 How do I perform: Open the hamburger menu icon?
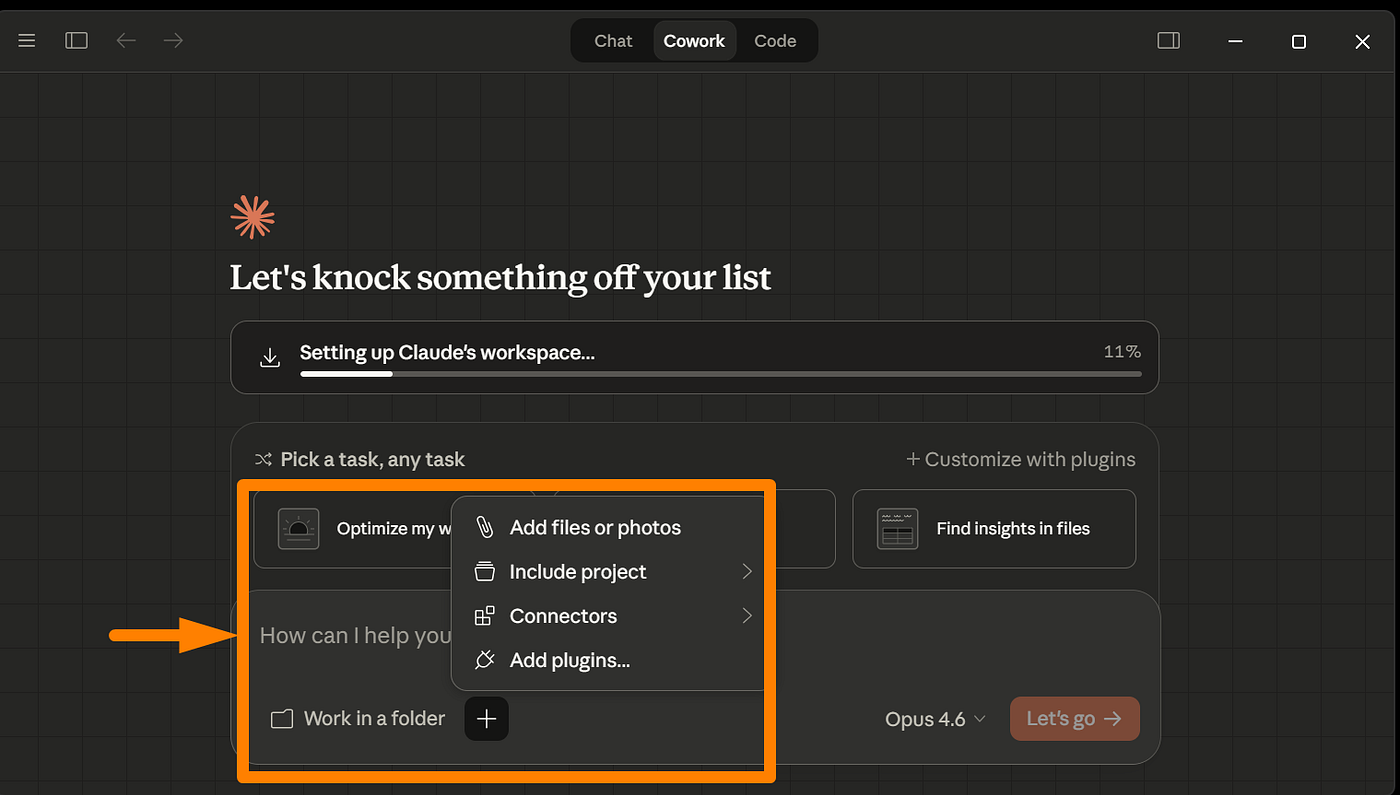point(27,41)
